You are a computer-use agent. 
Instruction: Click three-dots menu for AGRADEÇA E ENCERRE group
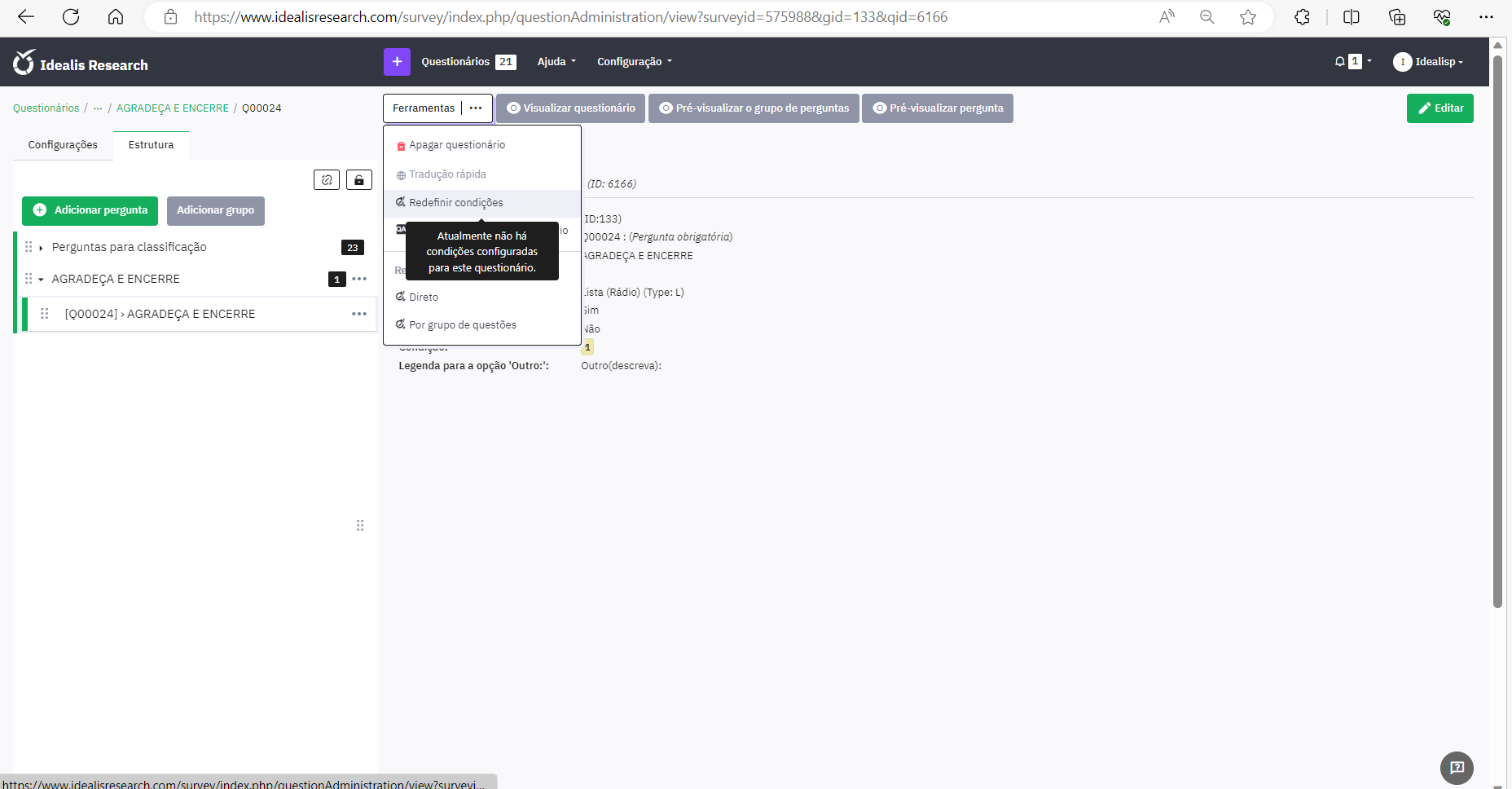point(359,279)
